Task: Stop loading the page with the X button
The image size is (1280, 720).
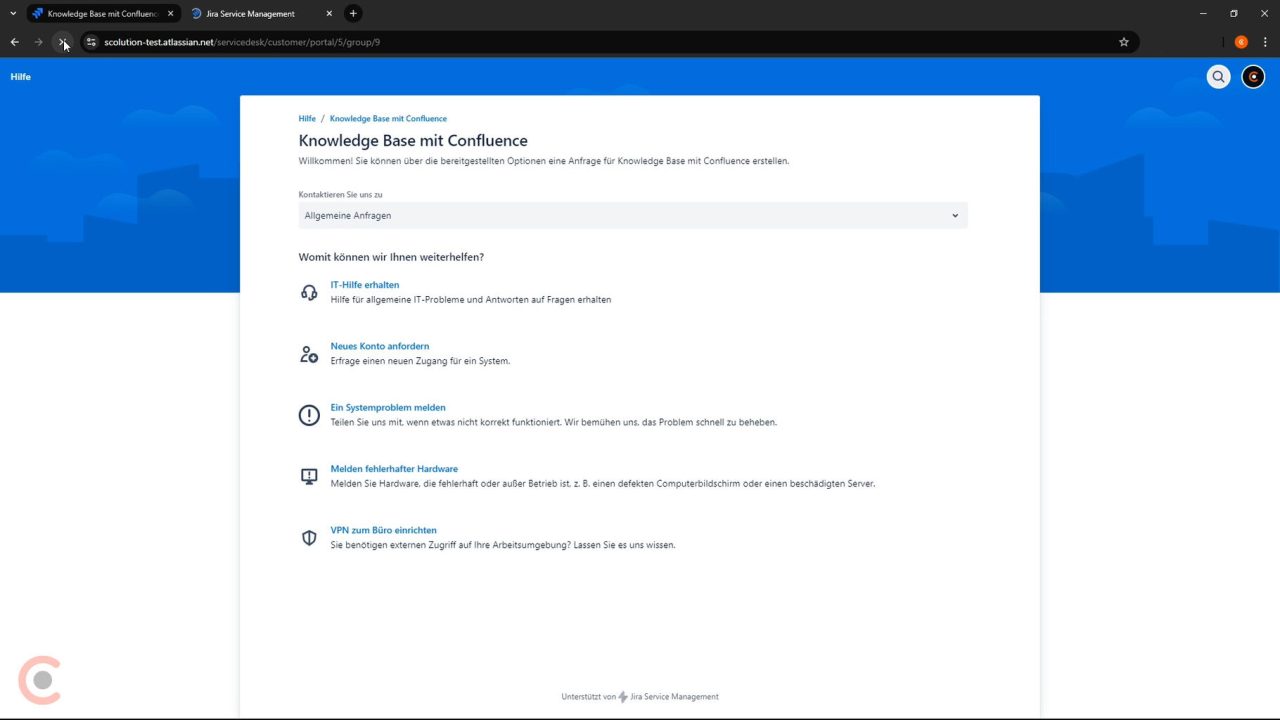Action: [63, 42]
